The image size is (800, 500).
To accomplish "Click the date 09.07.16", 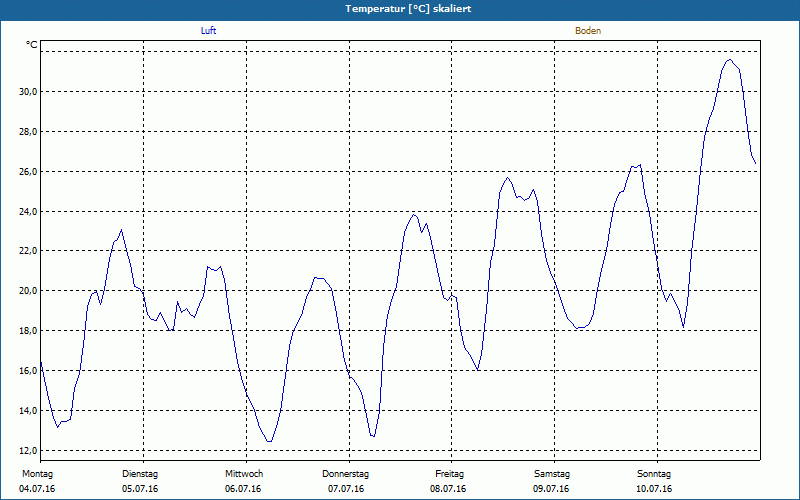I will (x=551, y=489).
